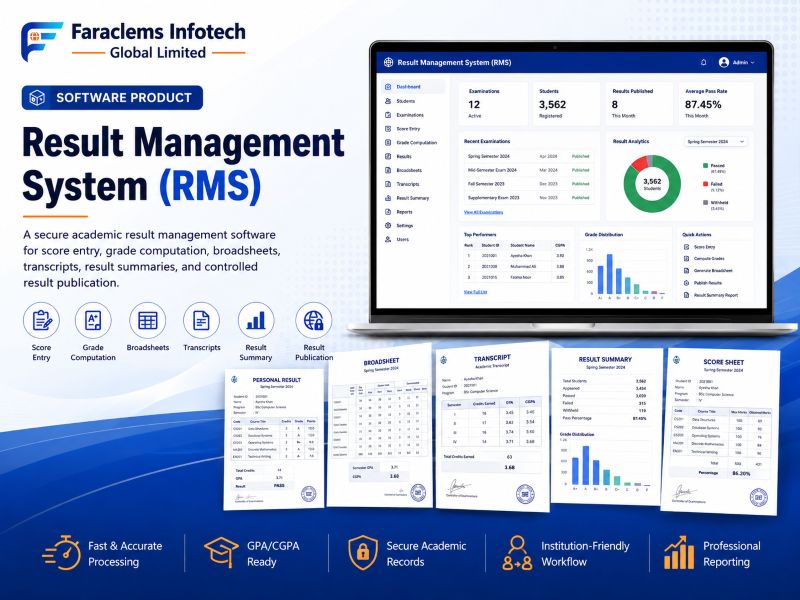Open the Result Summary document preview
The width and height of the screenshot is (800, 600).
(x=606, y=426)
